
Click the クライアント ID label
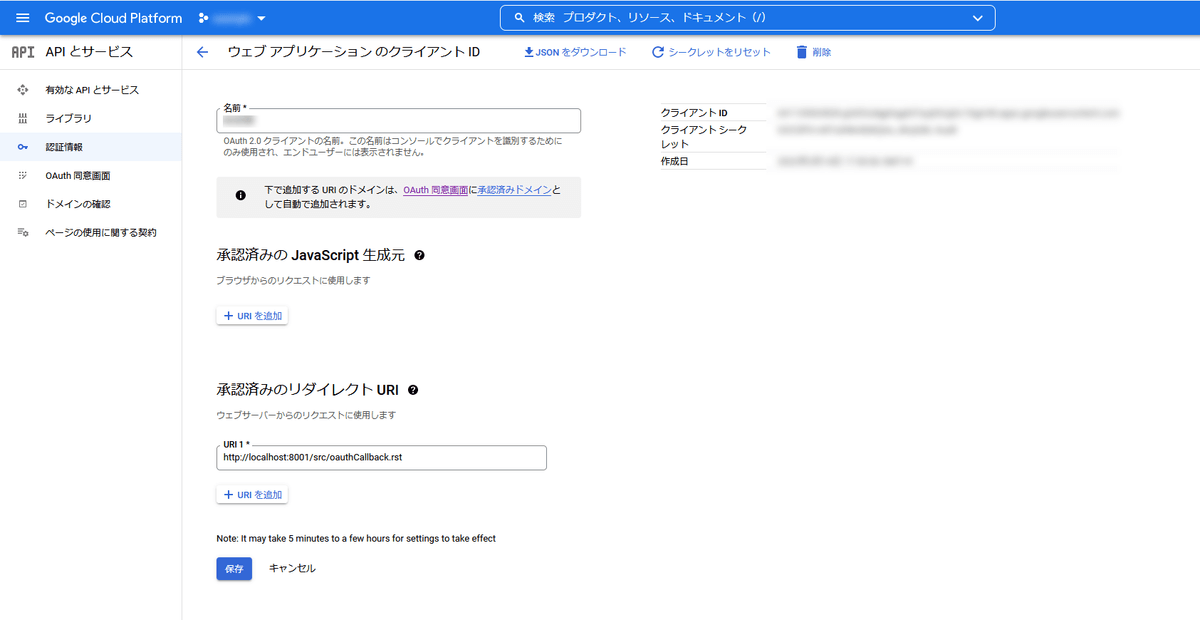pyautogui.click(x=694, y=113)
